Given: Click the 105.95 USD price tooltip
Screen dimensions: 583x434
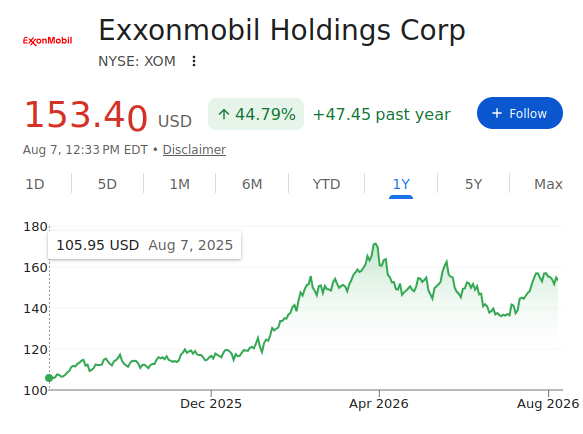Looking at the screenshot, I should click(x=145, y=245).
